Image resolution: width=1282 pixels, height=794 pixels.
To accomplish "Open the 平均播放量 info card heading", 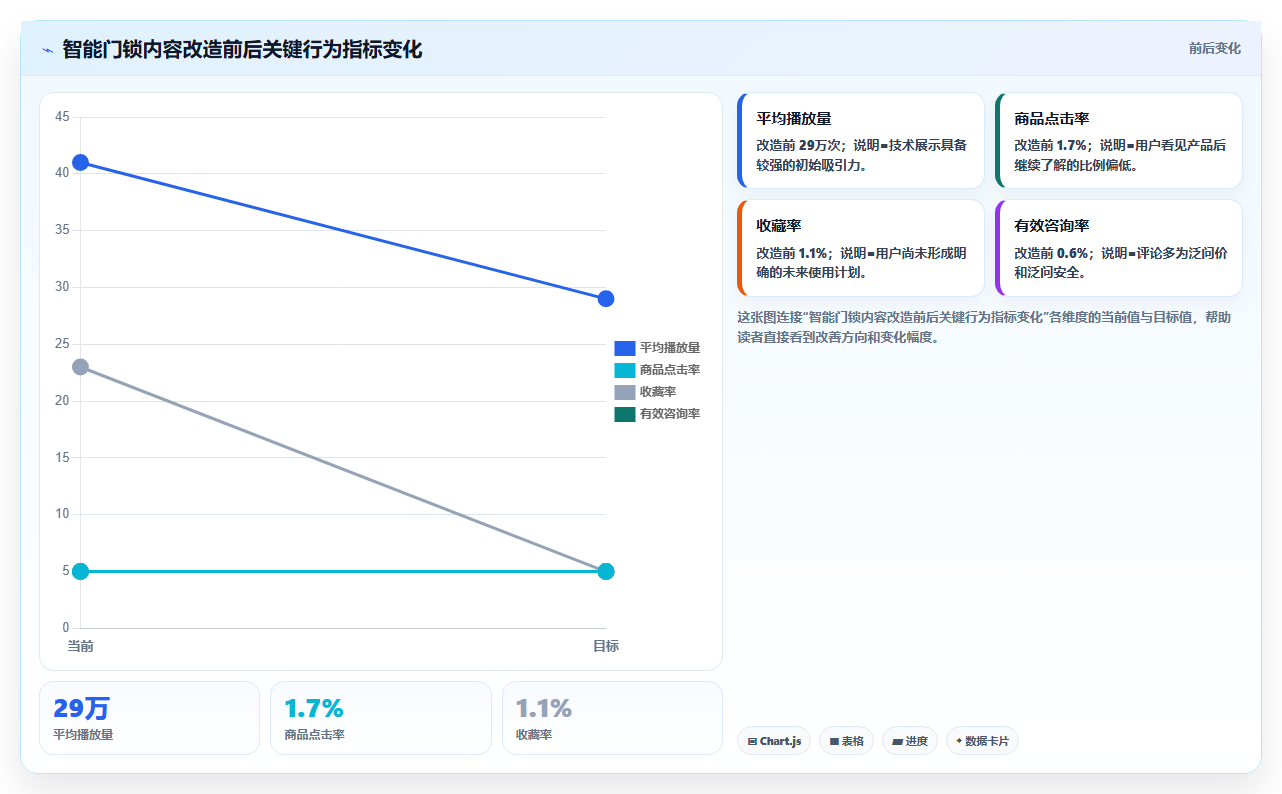I will pyautogui.click(x=794, y=119).
